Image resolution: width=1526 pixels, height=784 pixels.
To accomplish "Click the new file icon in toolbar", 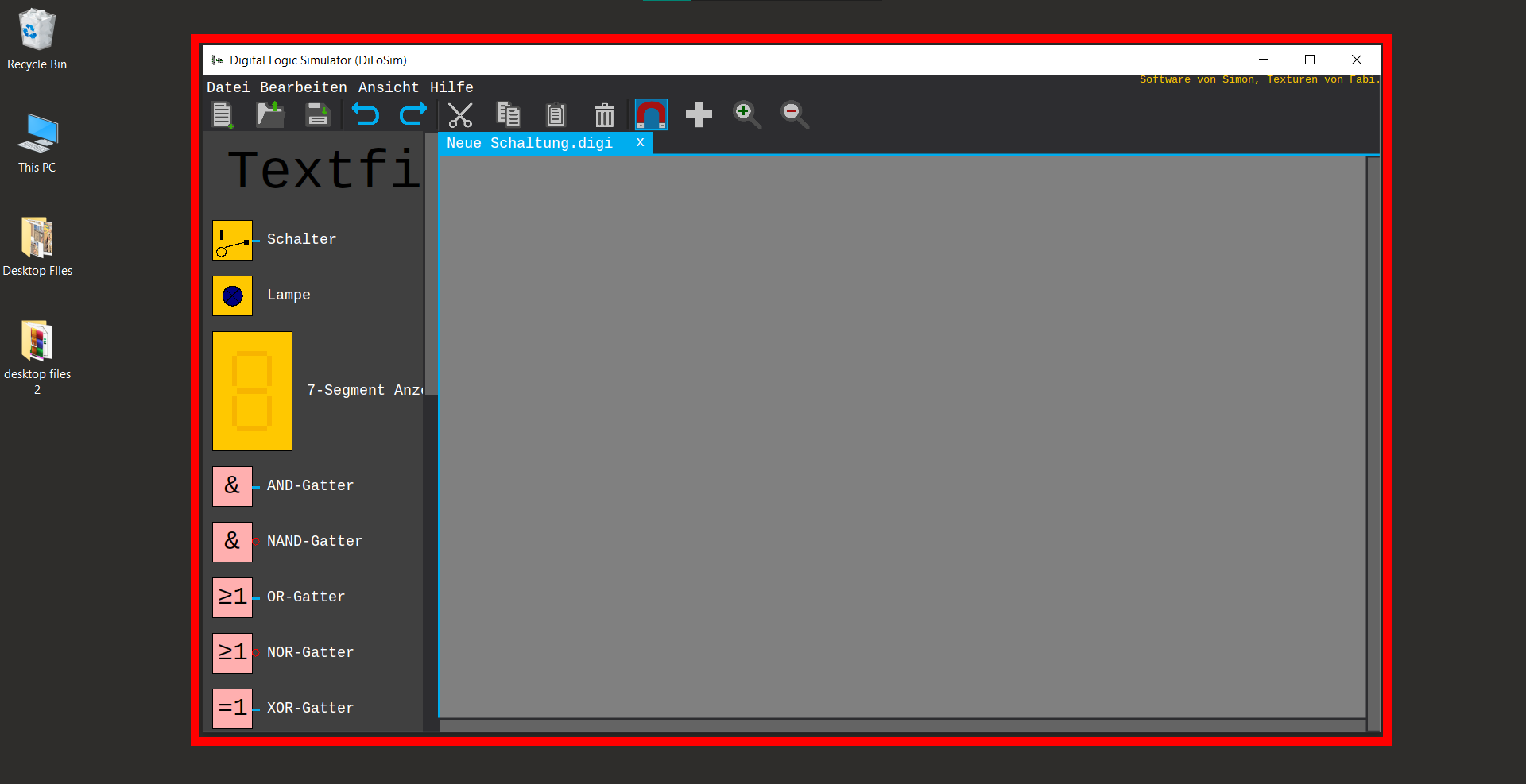I will [x=223, y=115].
